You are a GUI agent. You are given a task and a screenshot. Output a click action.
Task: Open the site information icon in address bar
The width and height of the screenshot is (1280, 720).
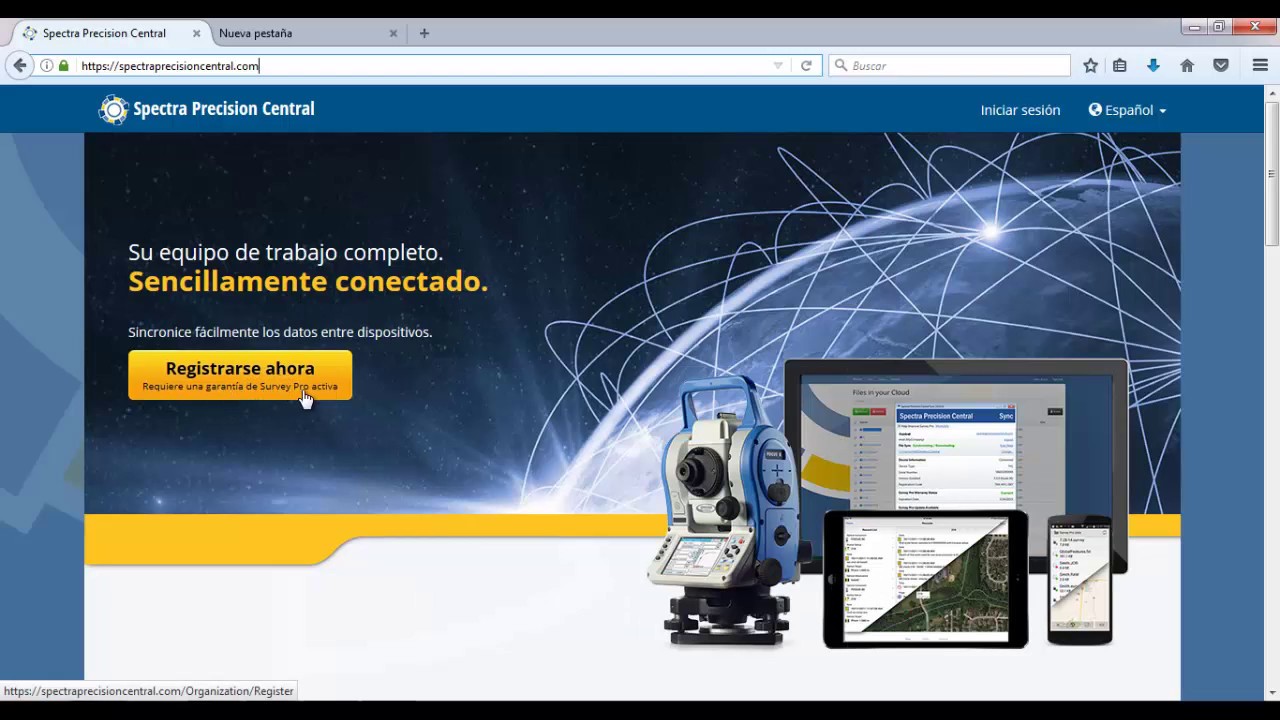pos(46,65)
